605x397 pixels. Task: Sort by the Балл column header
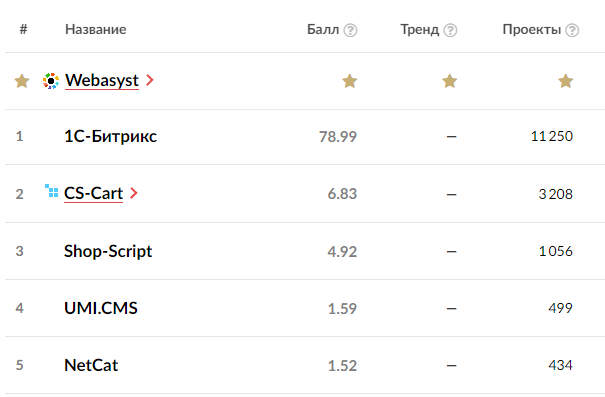coord(323,29)
